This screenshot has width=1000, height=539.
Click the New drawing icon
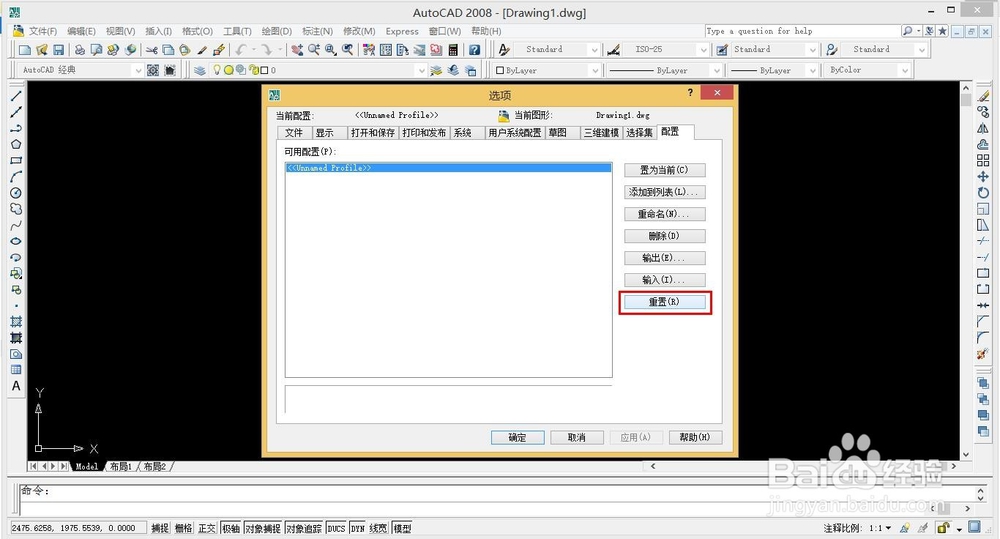pyautogui.click(x=25, y=50)
